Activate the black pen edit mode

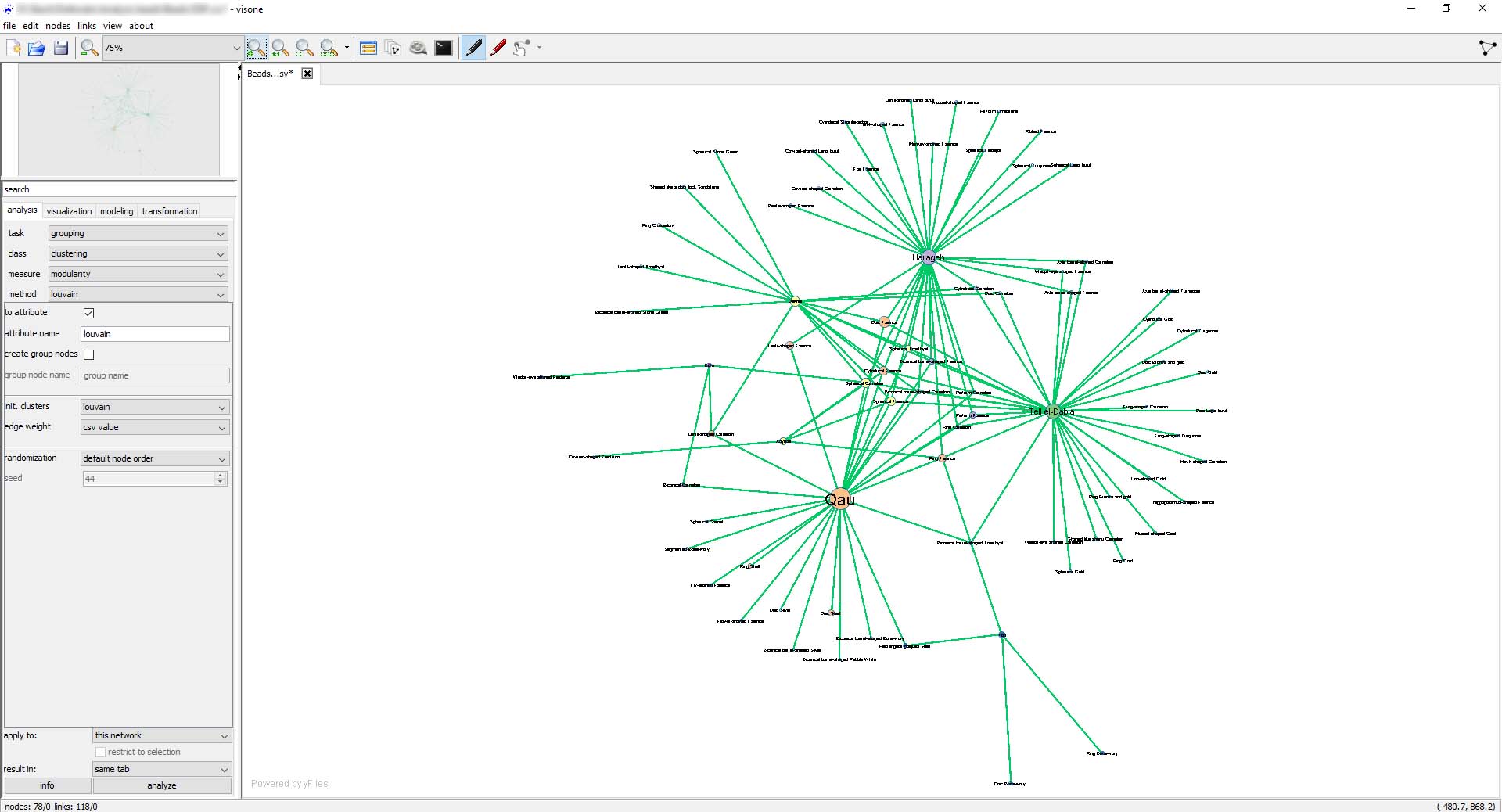tap(473, 49)
